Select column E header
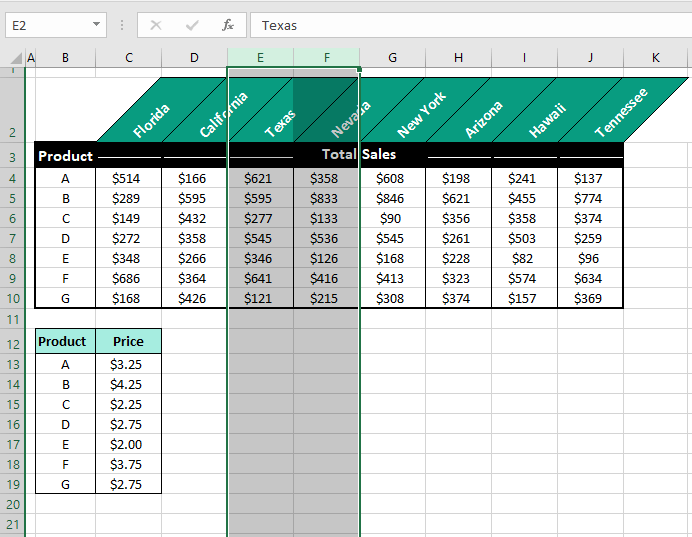The width and height of the screenshot is (692, 537). 260,58
